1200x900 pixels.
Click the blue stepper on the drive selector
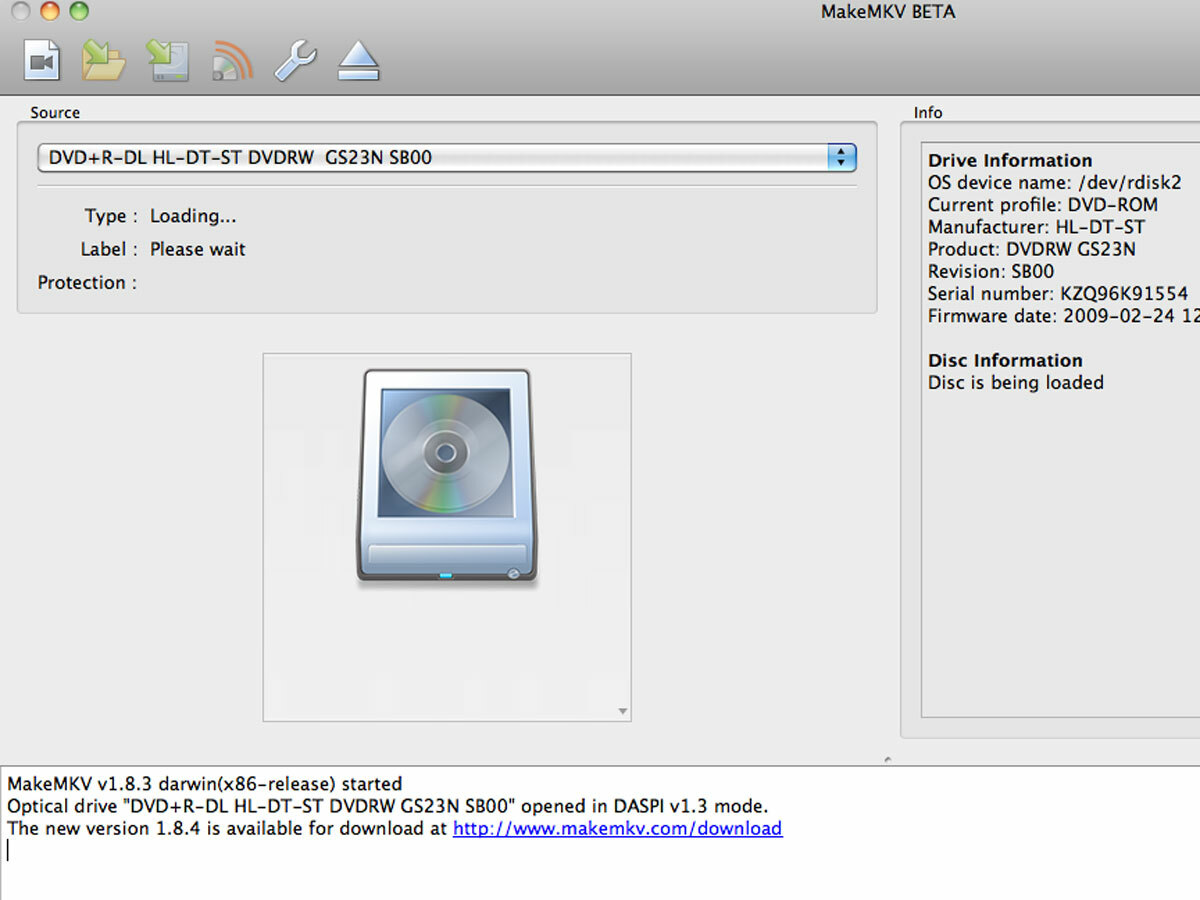pos(843,158)
